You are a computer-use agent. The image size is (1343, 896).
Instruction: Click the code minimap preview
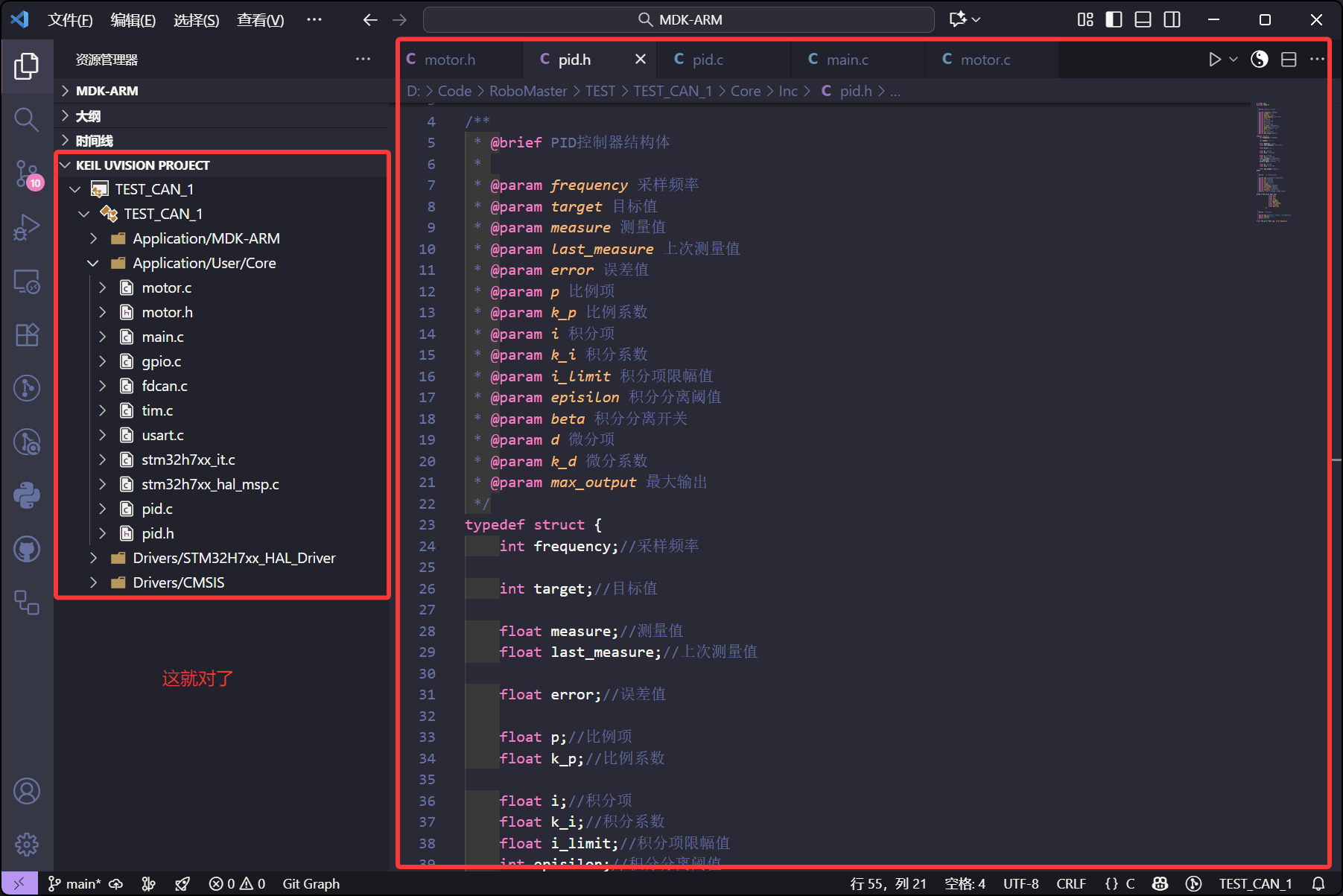coord(1272,163)
